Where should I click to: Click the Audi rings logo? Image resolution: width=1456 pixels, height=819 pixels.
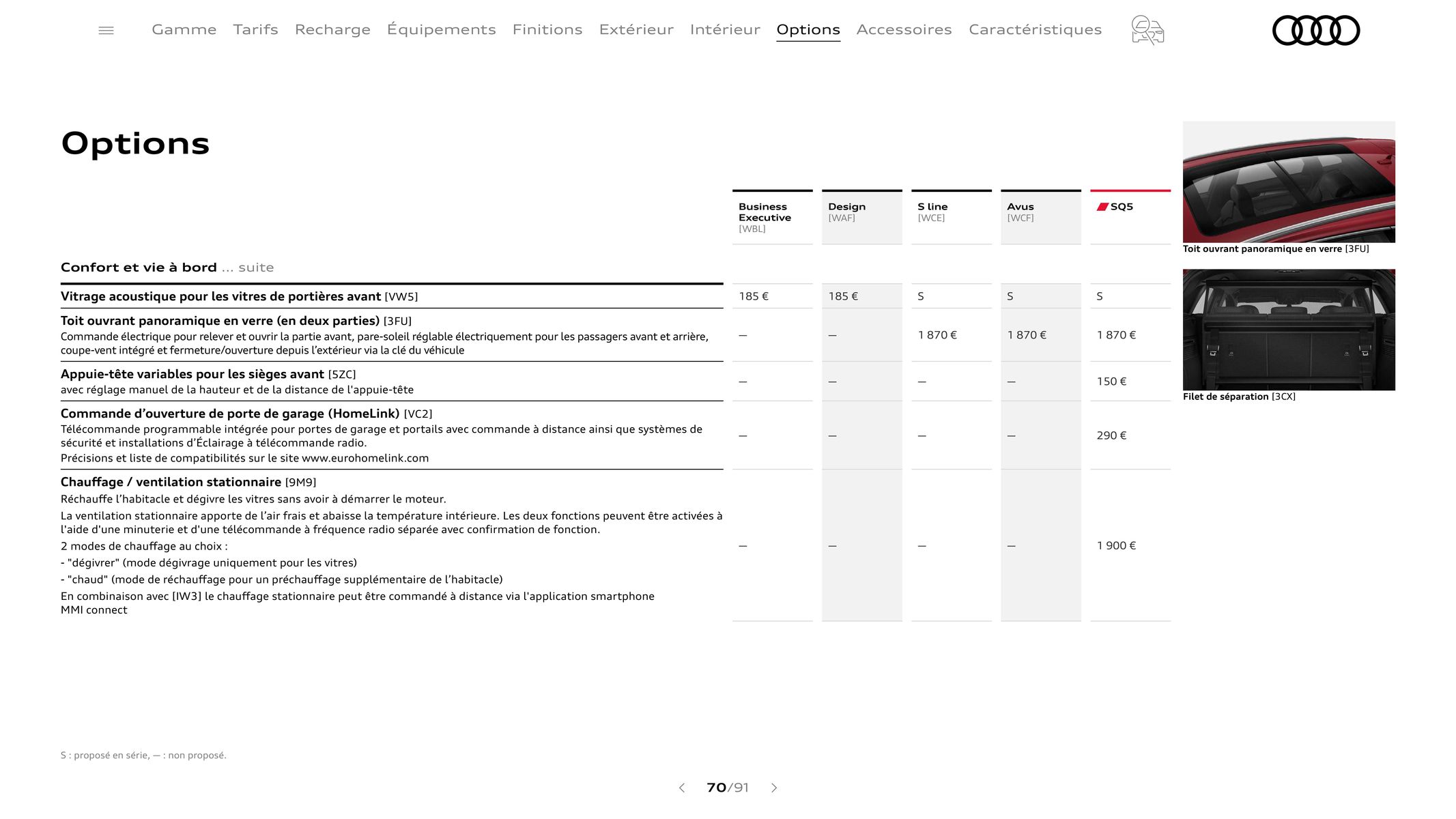click(x=1316, y=30)
